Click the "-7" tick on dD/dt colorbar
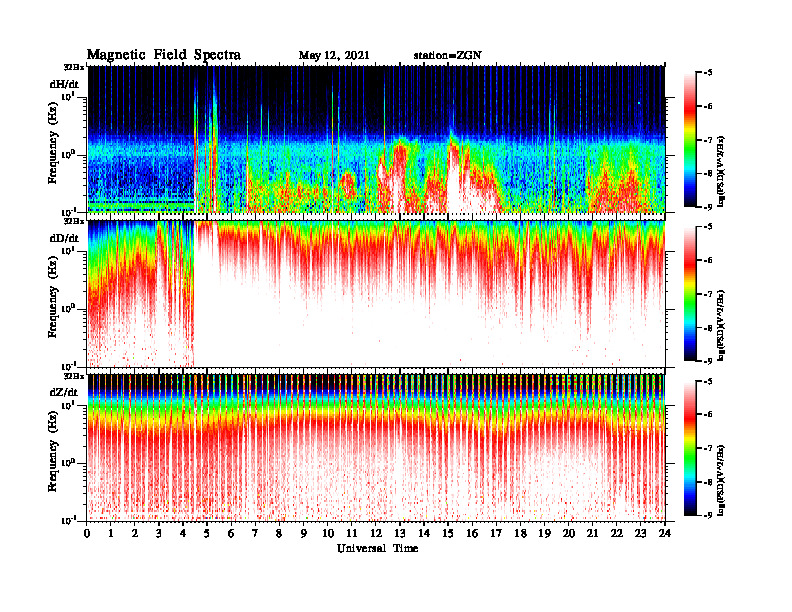 [x=708, y=294]
